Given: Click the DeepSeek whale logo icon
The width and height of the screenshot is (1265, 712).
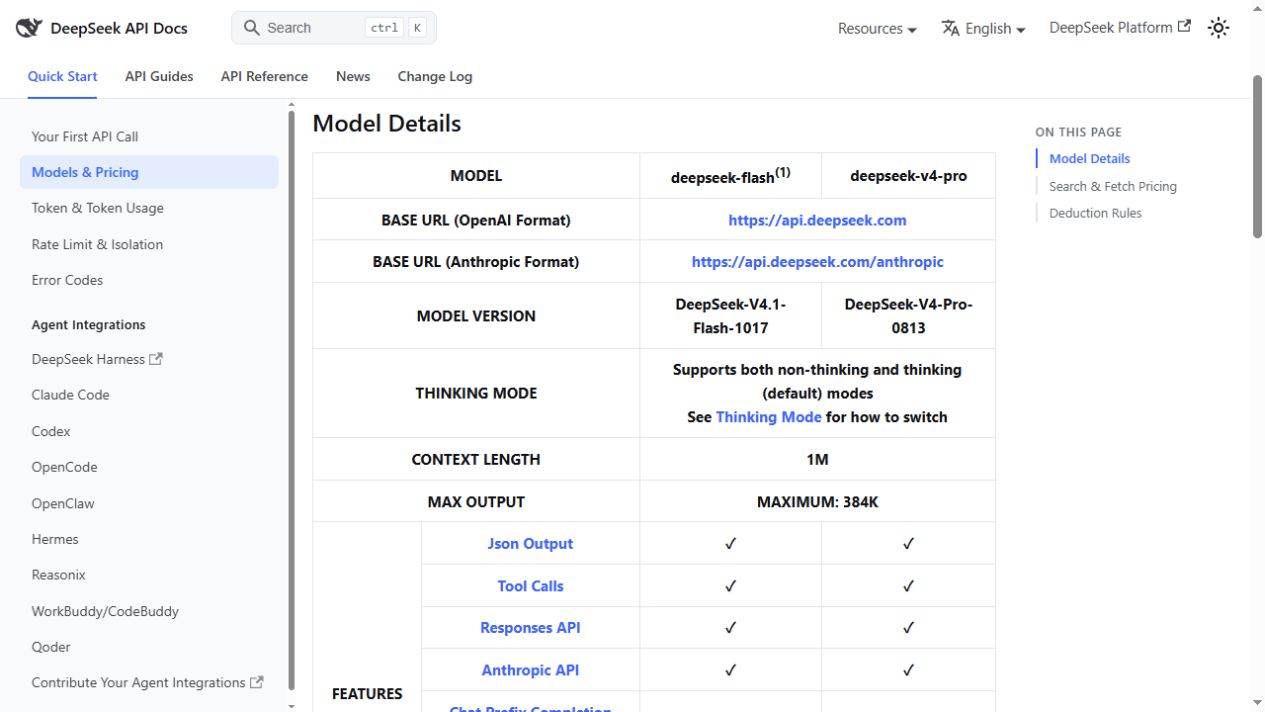Looking at the screenshot, I should click(28, 28).
